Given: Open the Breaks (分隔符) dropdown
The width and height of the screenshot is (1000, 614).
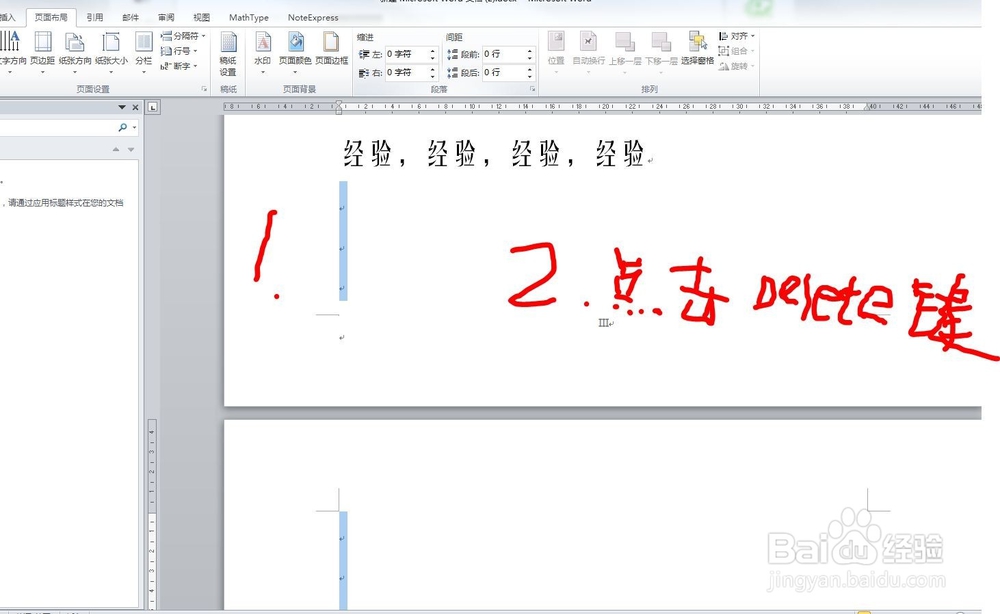Looking at the screenshot, I should 183,36.
